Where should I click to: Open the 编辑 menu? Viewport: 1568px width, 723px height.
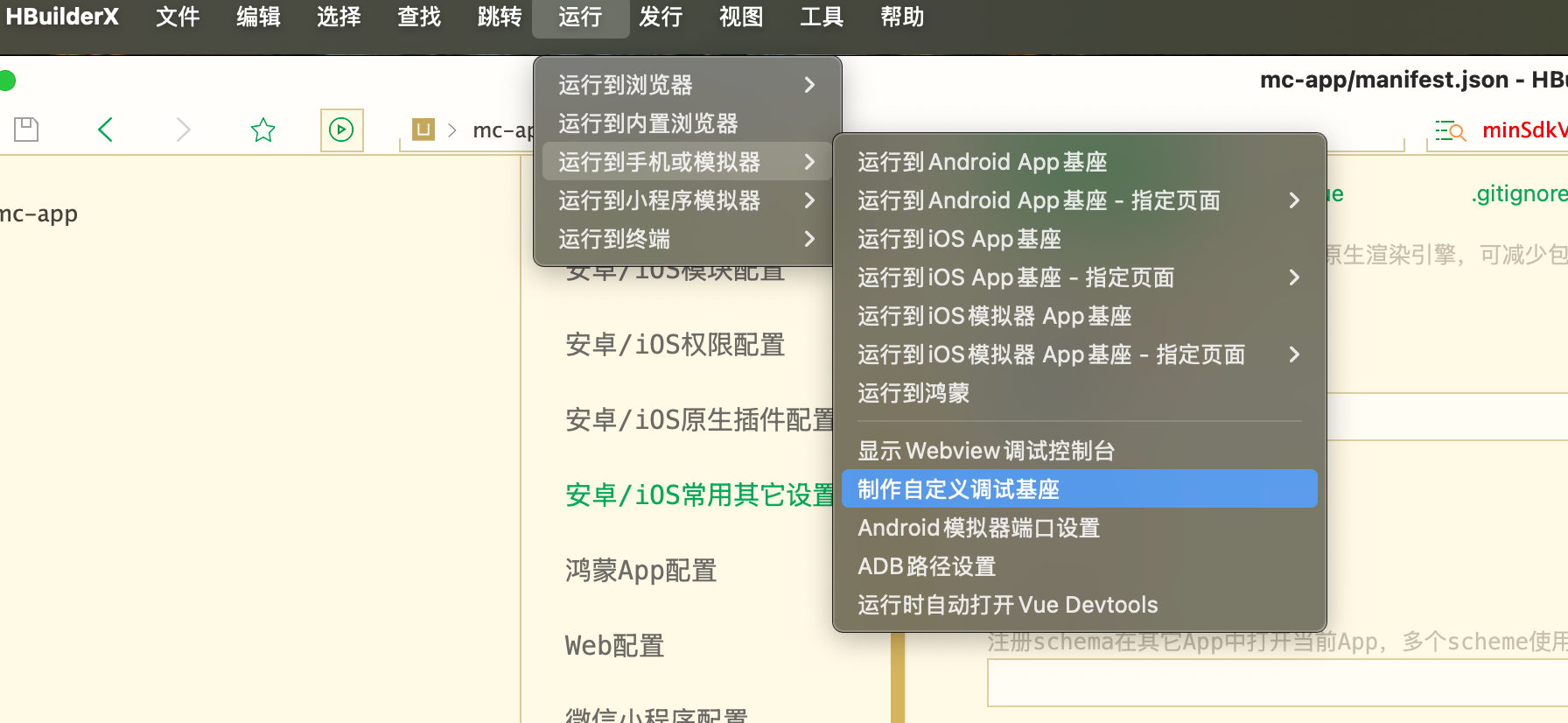tap(258, 17)
